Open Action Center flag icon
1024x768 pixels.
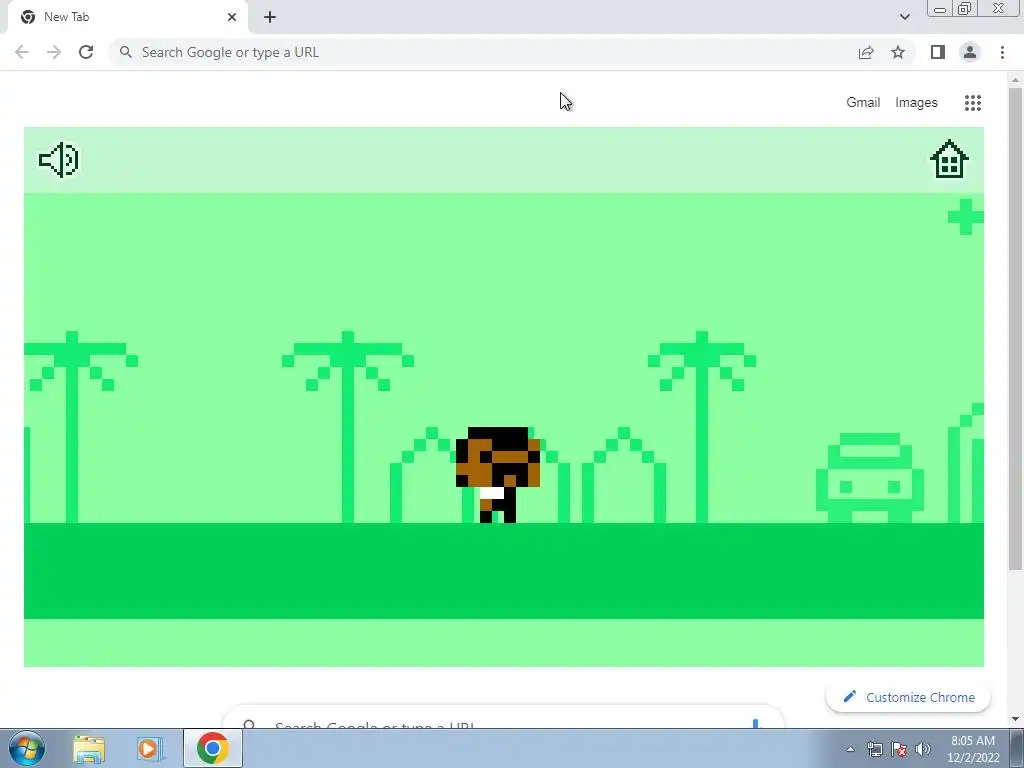tap(899, 749)
